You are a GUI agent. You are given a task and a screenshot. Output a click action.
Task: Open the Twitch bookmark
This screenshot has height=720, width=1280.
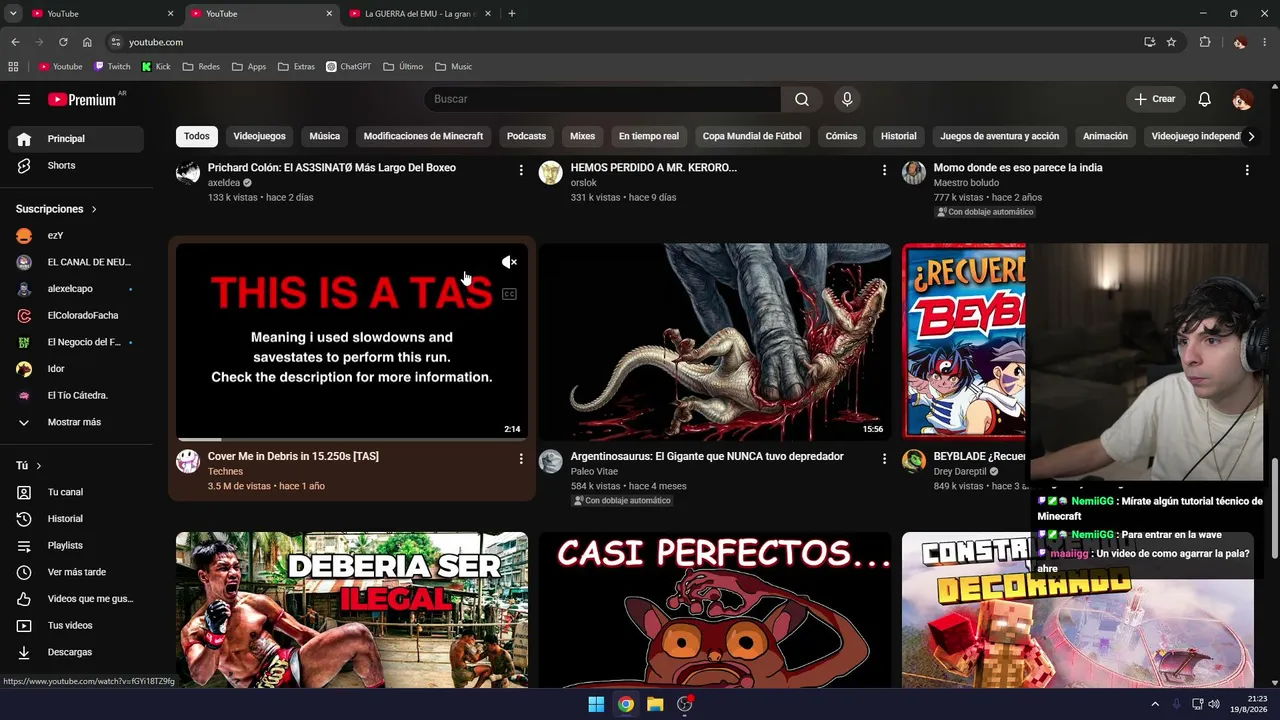112,67
